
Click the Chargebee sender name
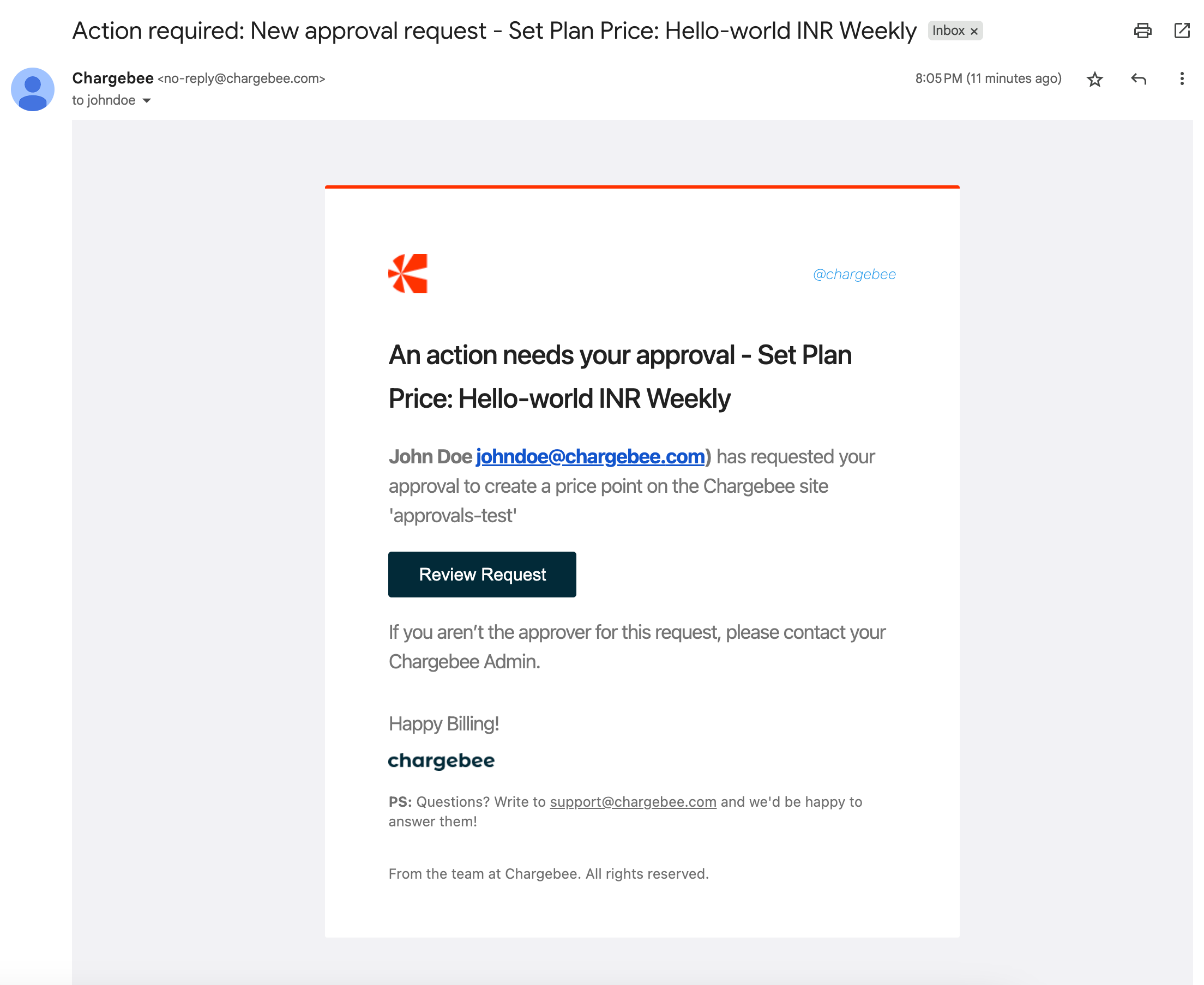coord(112,78)
